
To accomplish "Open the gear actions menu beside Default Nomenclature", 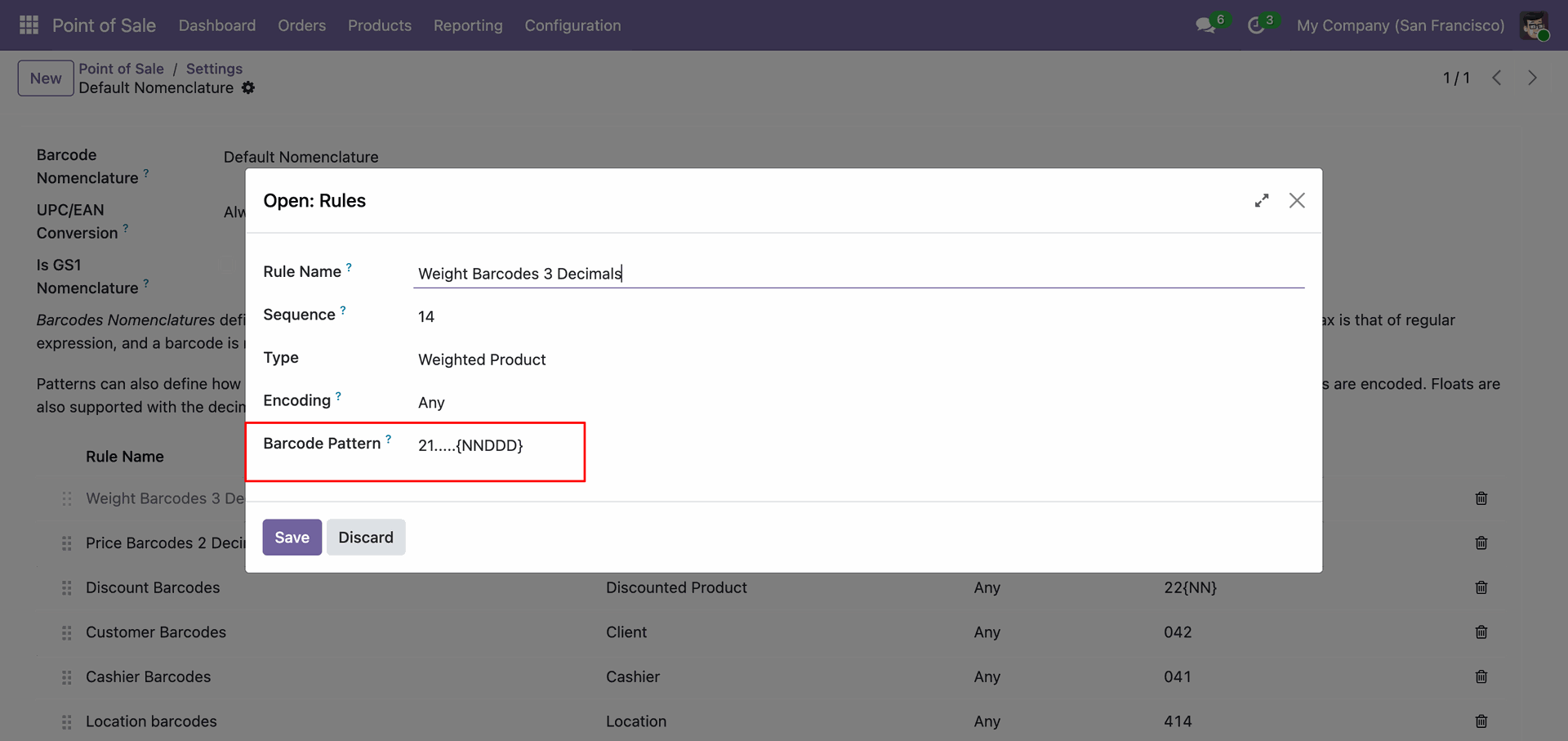I will tap(248, 87).
